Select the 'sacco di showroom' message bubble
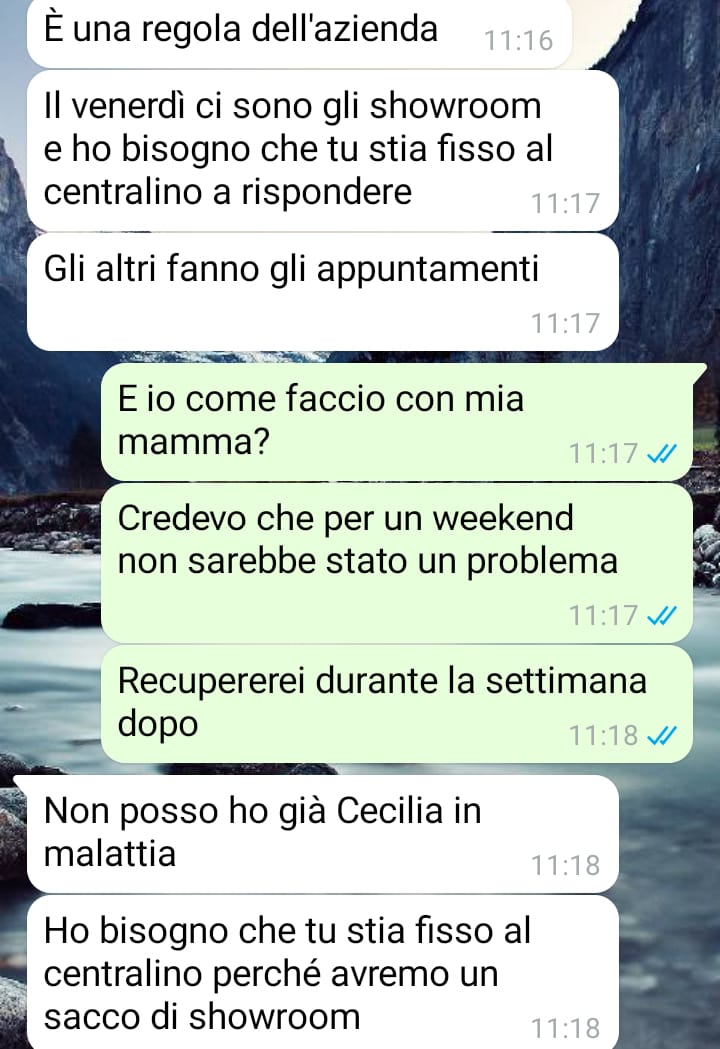This screenshot has width=720, height=1049. point(323,973)
